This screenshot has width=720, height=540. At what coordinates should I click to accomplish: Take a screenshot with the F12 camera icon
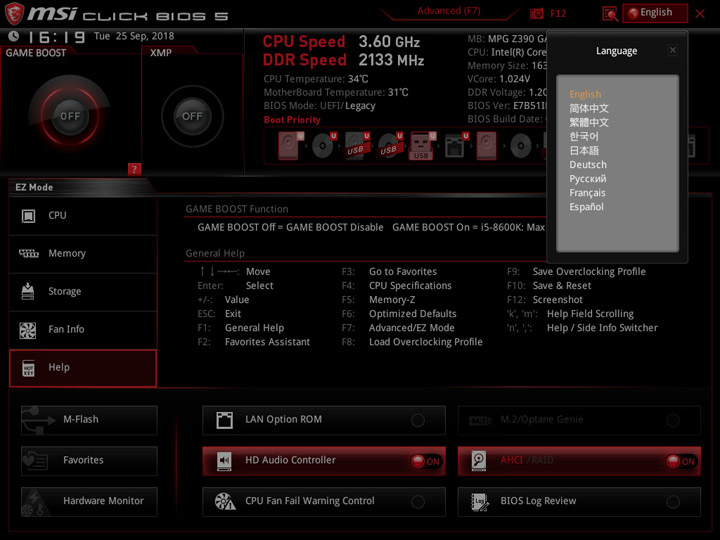536,13
